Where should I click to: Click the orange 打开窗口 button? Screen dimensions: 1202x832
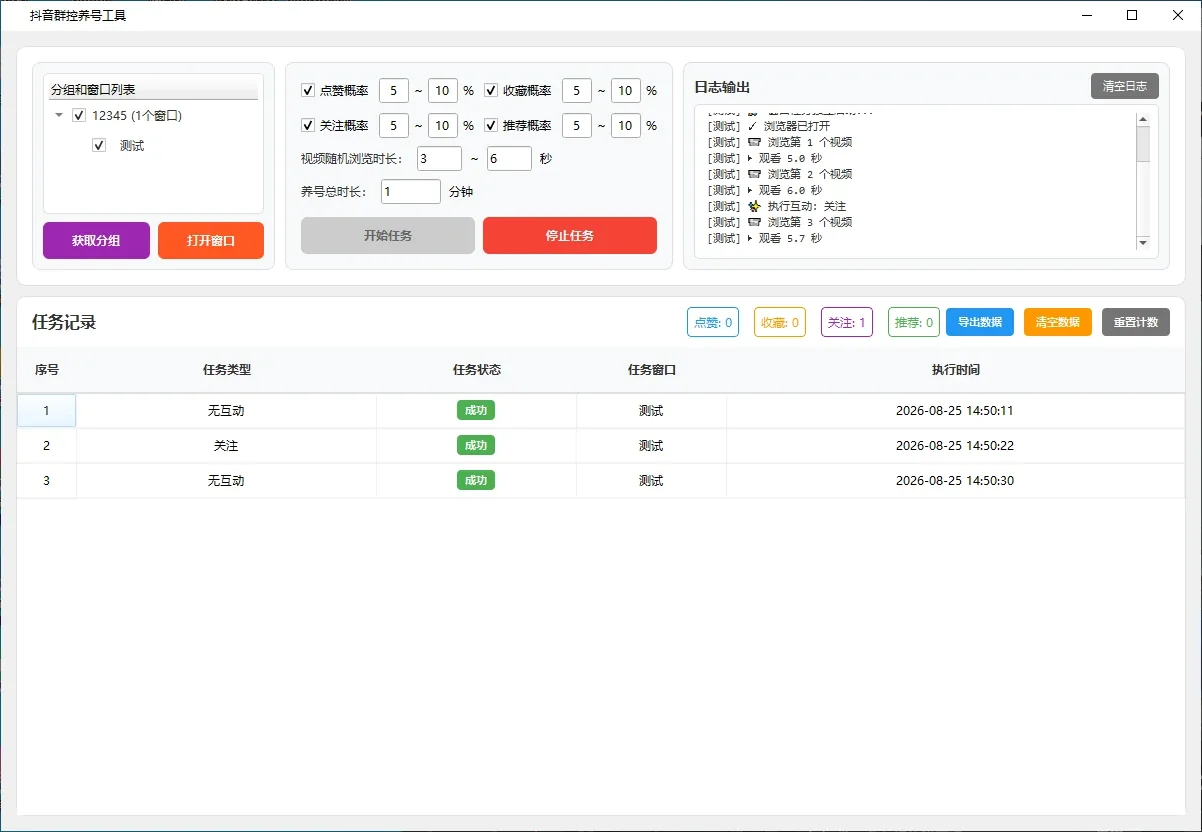(x=211, y=240)
